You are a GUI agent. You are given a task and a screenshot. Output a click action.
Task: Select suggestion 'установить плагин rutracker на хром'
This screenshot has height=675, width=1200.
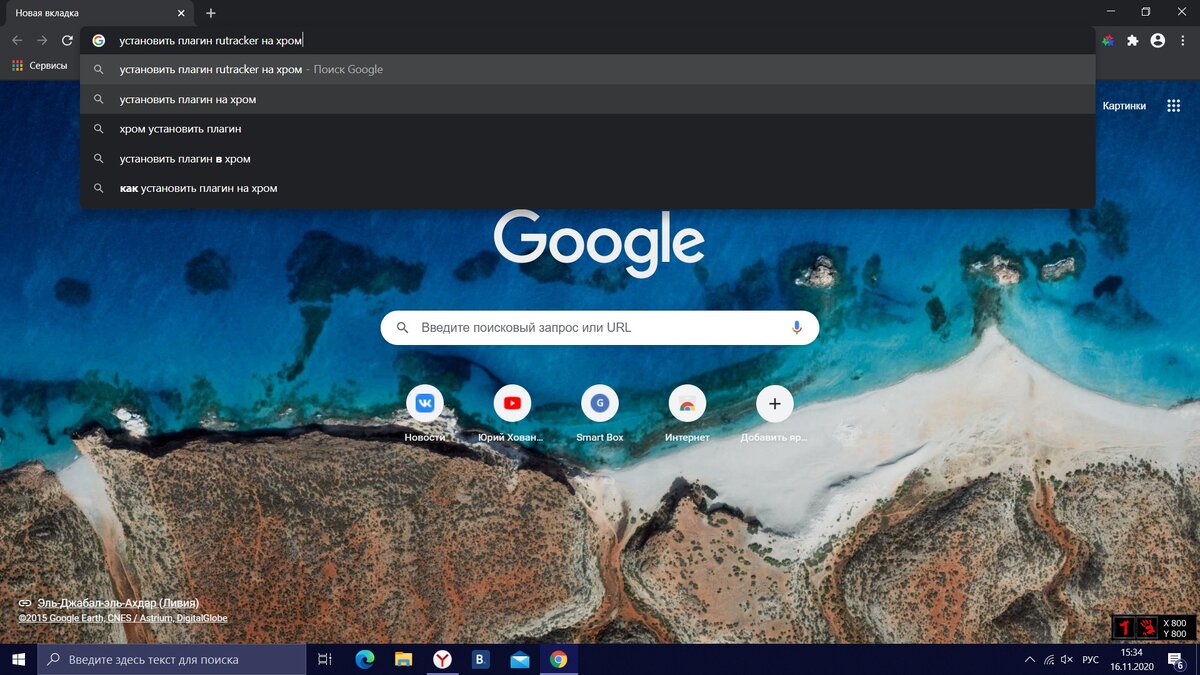pos(588,70)
